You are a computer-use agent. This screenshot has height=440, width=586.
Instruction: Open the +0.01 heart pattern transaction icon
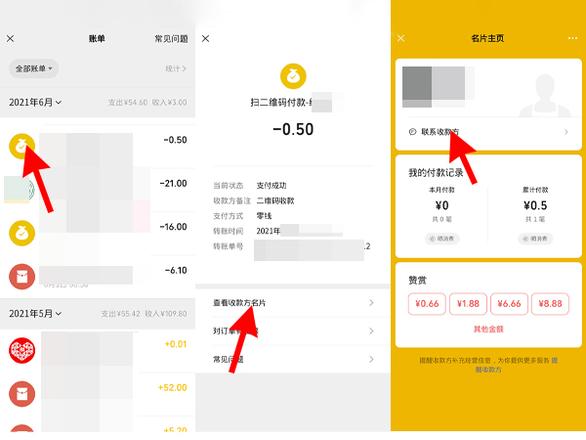[x=22, y=350]
